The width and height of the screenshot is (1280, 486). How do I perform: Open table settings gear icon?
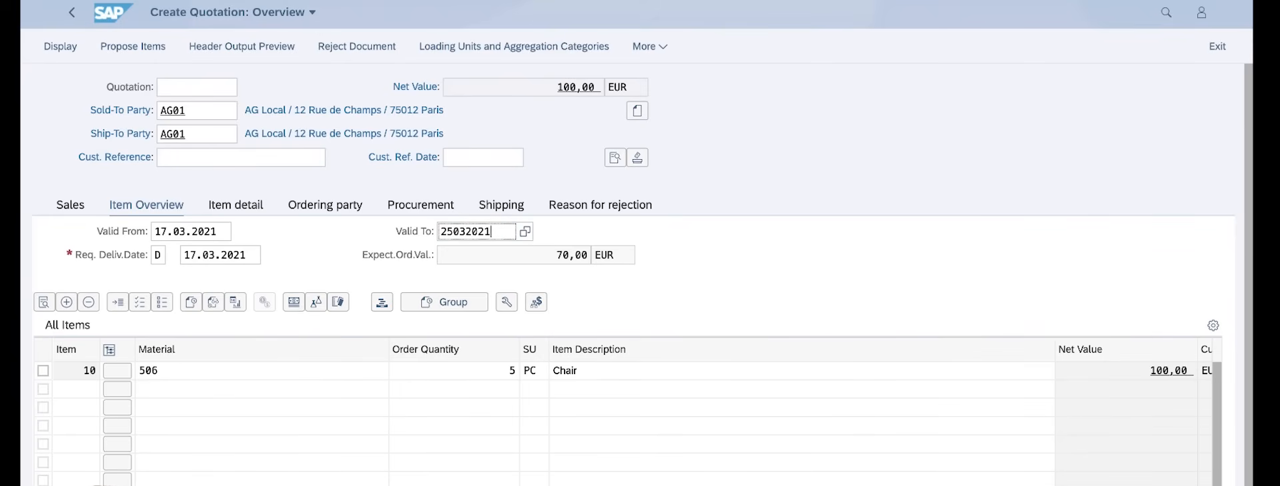point(1213,325)
